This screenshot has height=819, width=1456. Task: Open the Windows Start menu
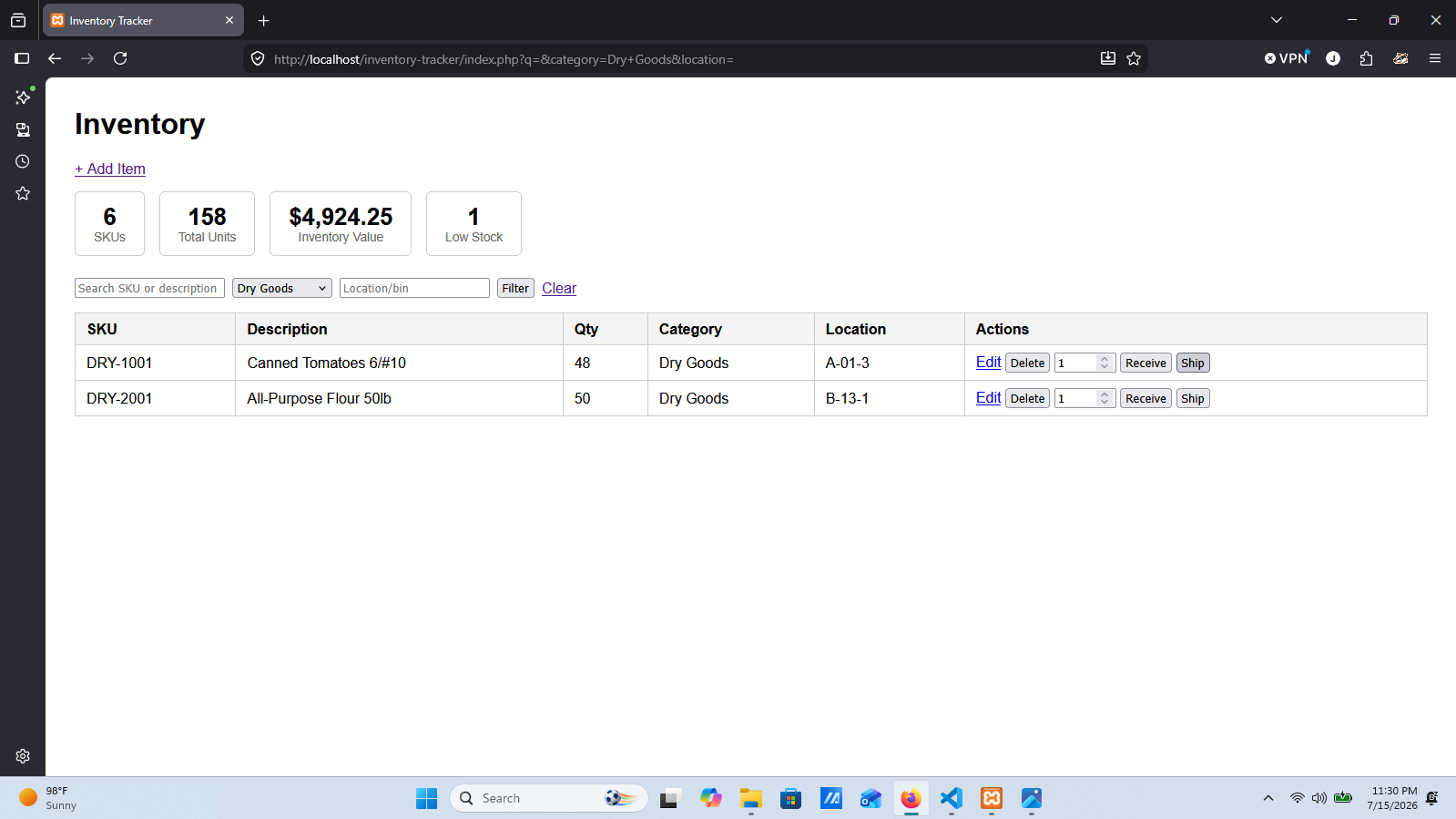pos(426,798)
